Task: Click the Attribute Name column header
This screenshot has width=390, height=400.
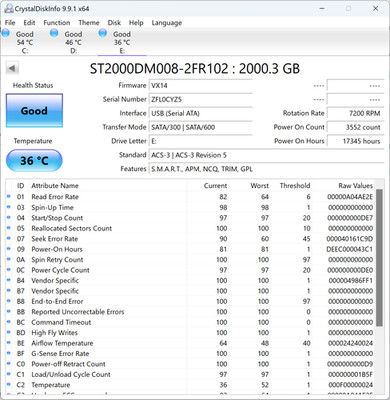Action: [x=55, y=186]
